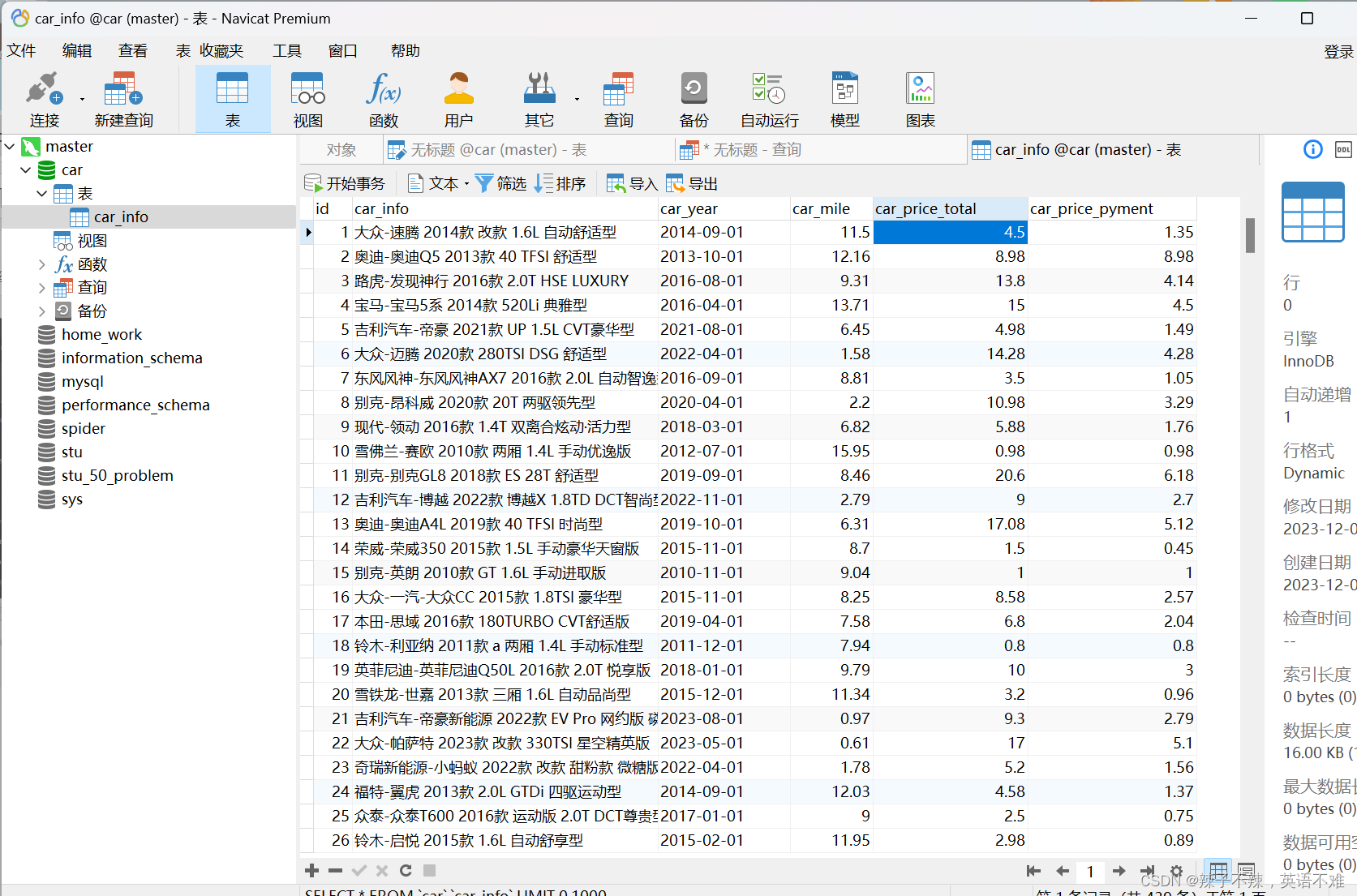Go to the next page of records
Screen dimensions: 1357x896
coord(1119,871)
